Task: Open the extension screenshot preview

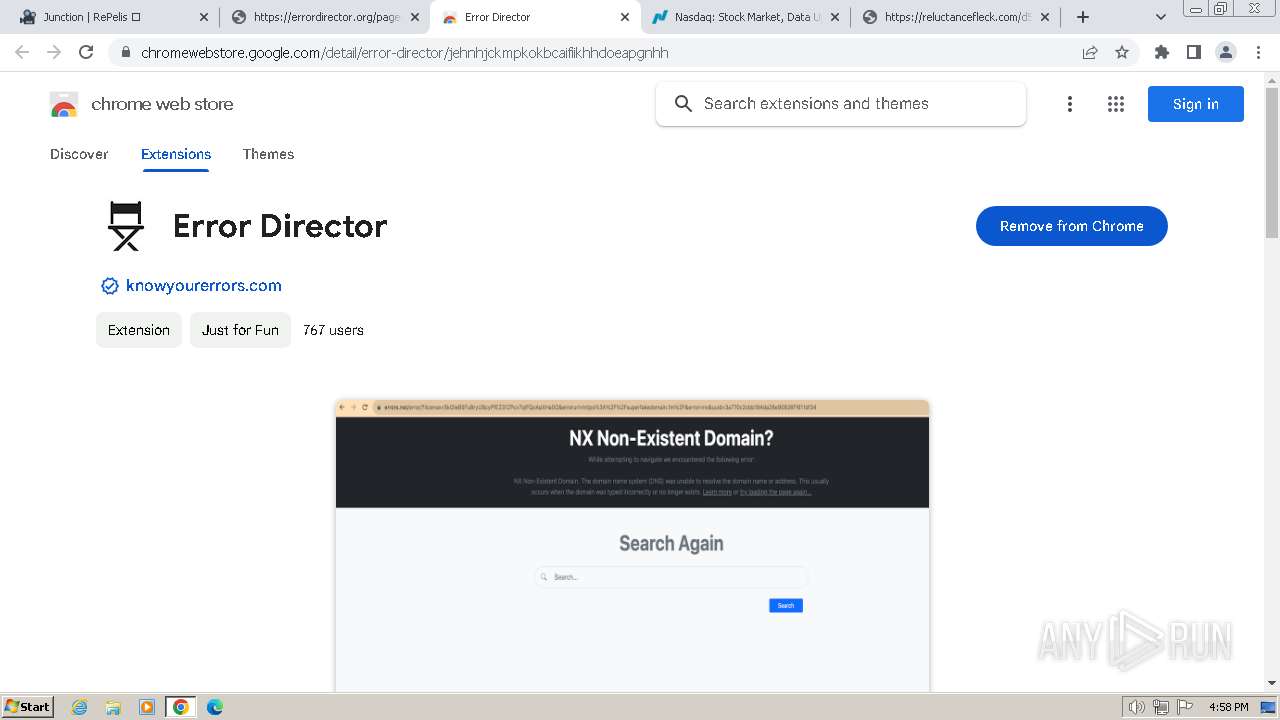Action: (632, 545)
